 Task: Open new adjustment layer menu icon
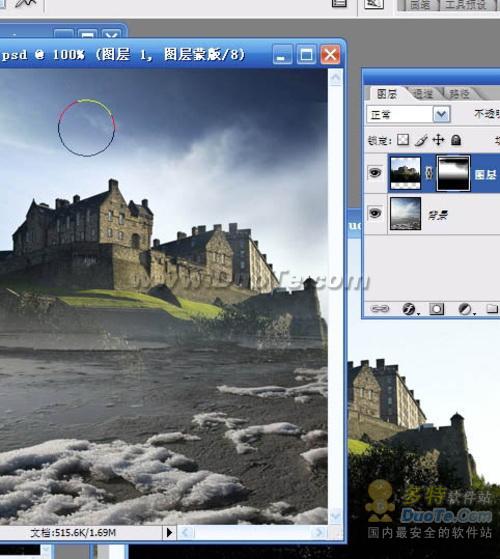coord(465,309)
